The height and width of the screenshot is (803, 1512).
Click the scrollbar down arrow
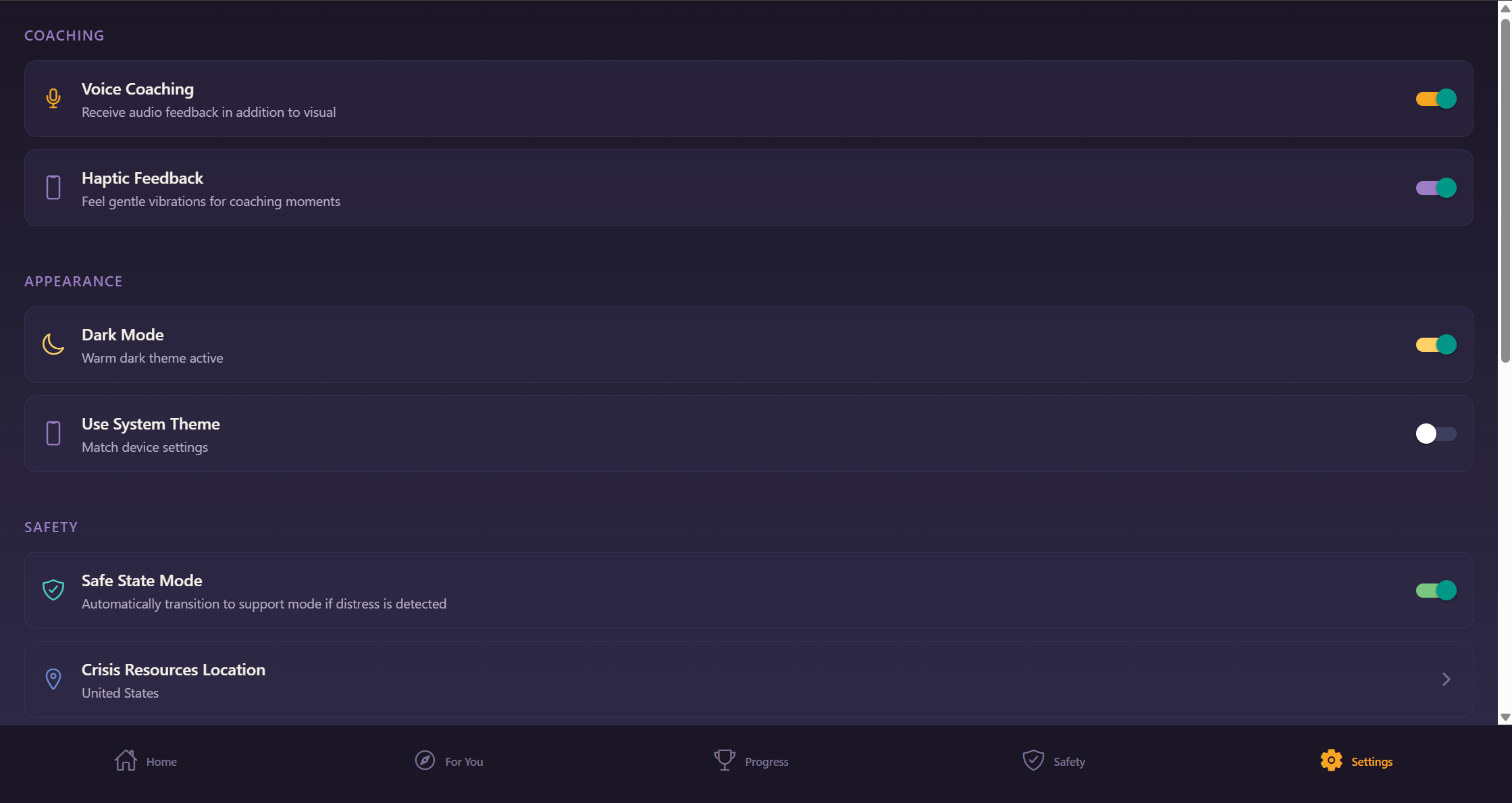point(1505,717)
